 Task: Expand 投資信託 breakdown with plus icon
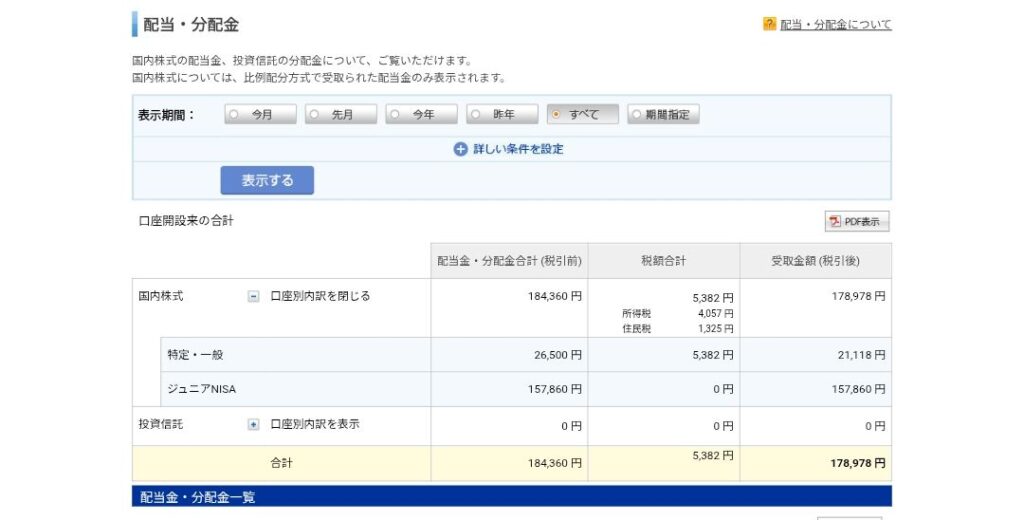pos(253,425)
